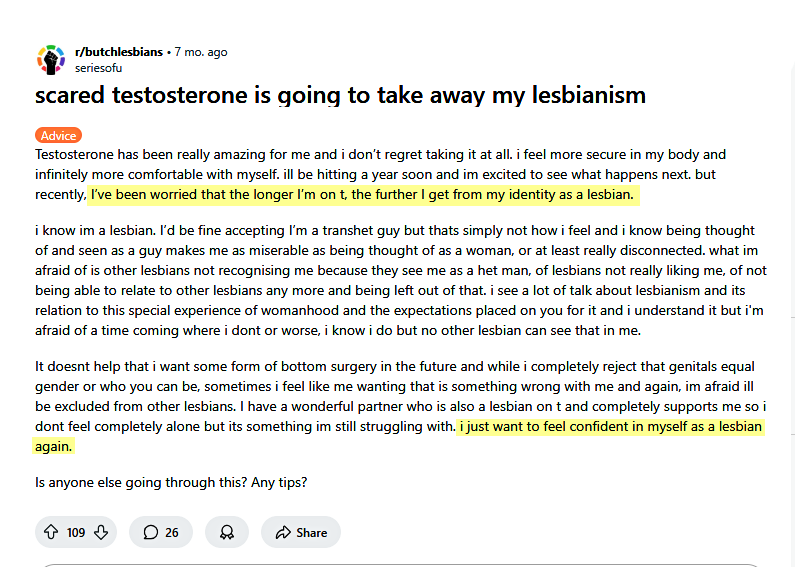
Task: Filter by the orange Advice flair
Action: (58, 135)
